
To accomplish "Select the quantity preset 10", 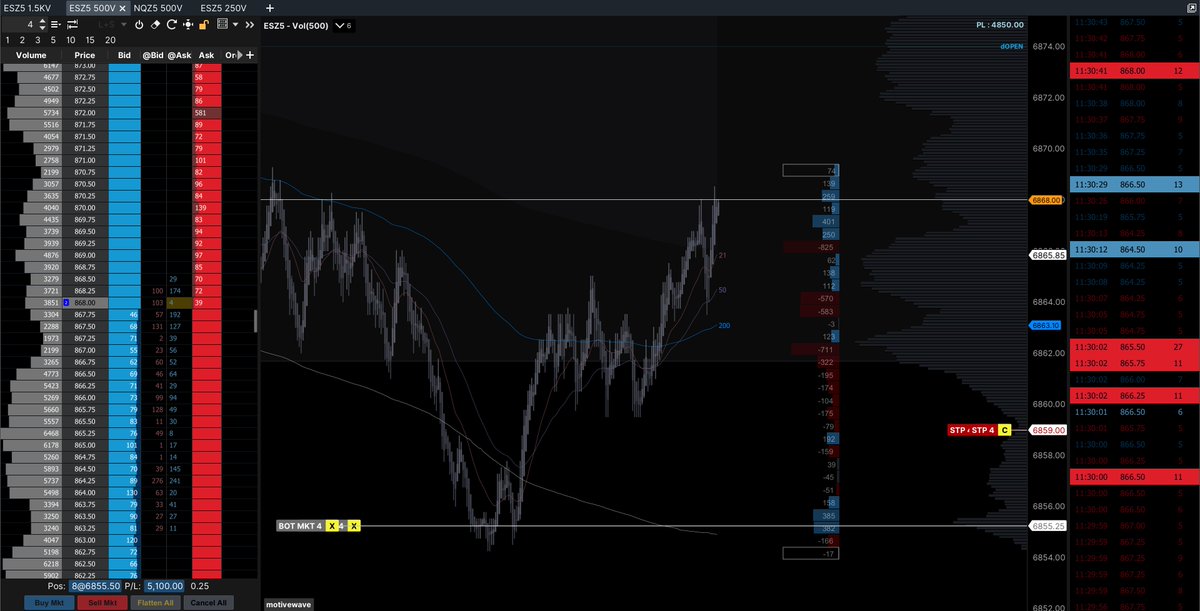I will pos(71,40).
